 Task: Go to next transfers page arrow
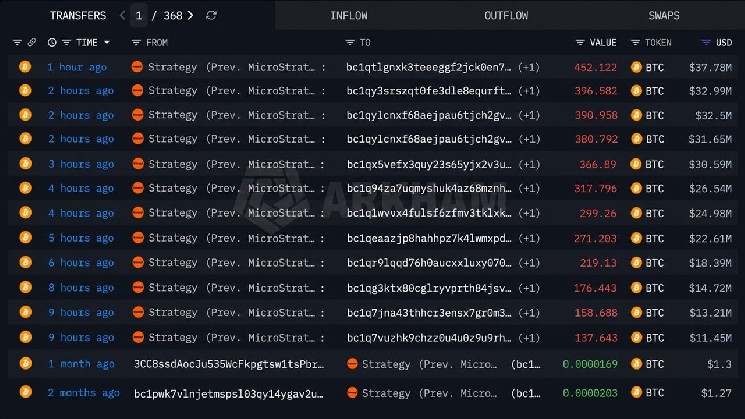click(191, 16)
